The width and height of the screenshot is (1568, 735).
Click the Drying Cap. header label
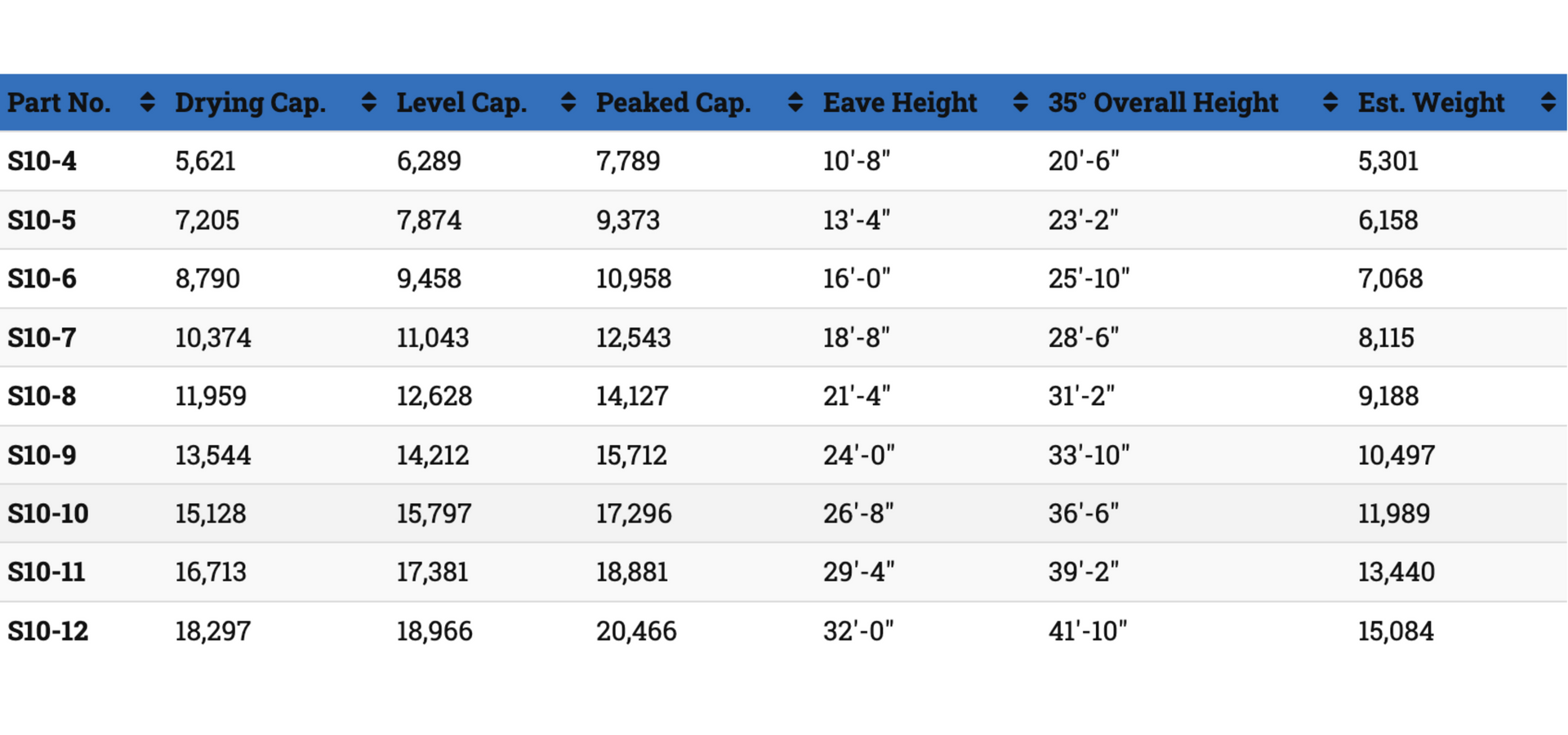pyautogui.click(x=250, y=103)
